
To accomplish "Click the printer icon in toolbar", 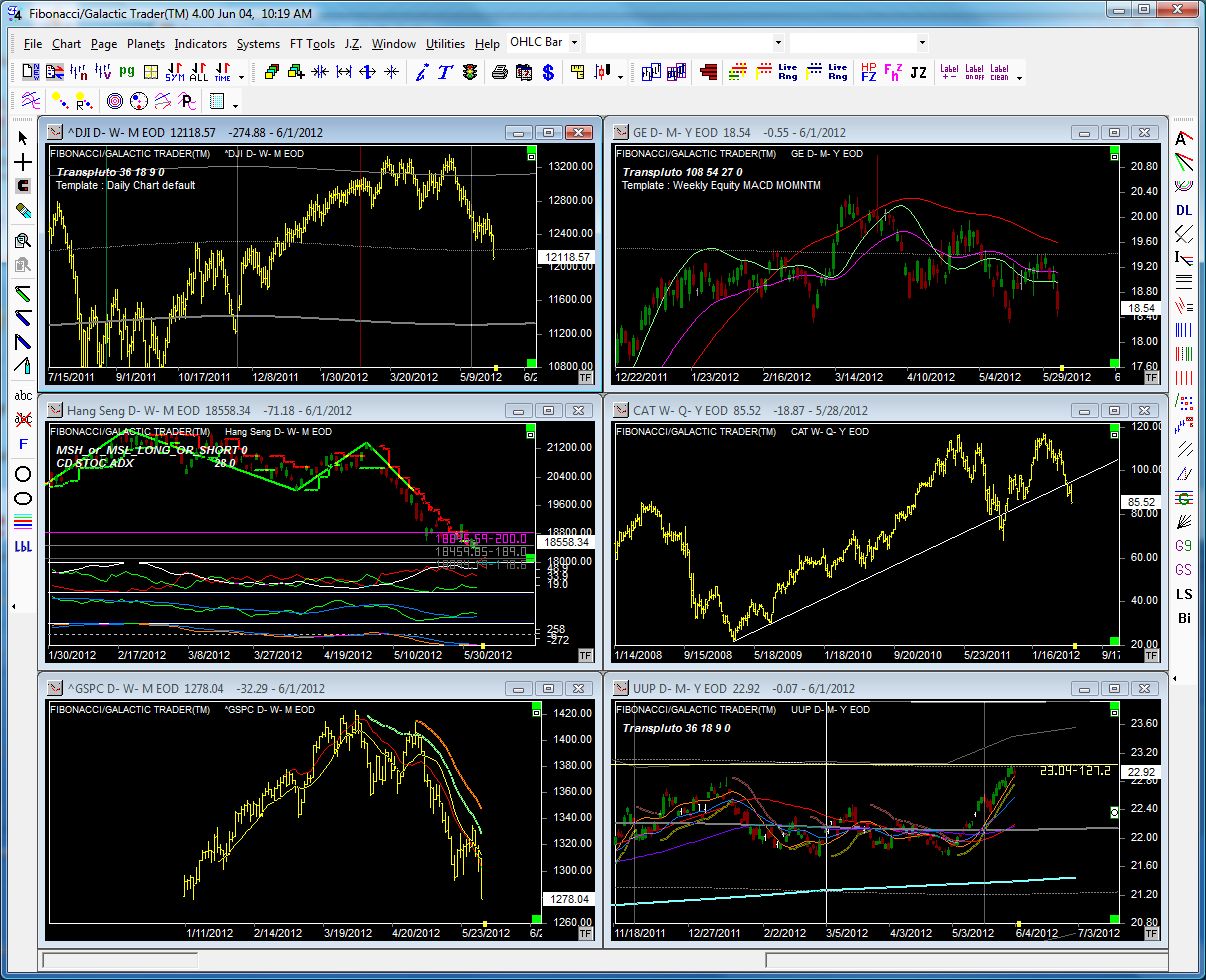I will [x=500, y=71].
